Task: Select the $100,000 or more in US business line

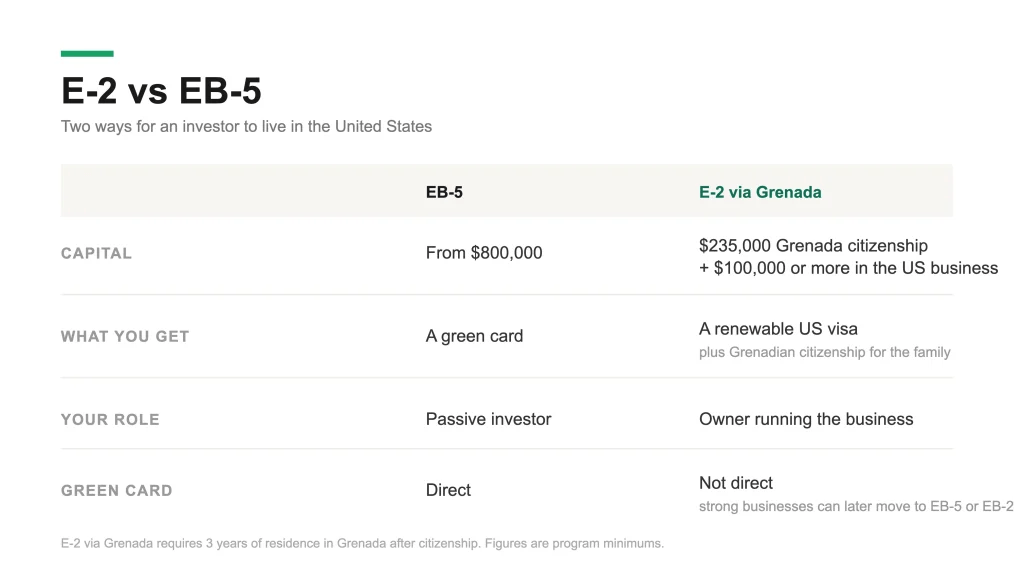Action: click(848, 268)
